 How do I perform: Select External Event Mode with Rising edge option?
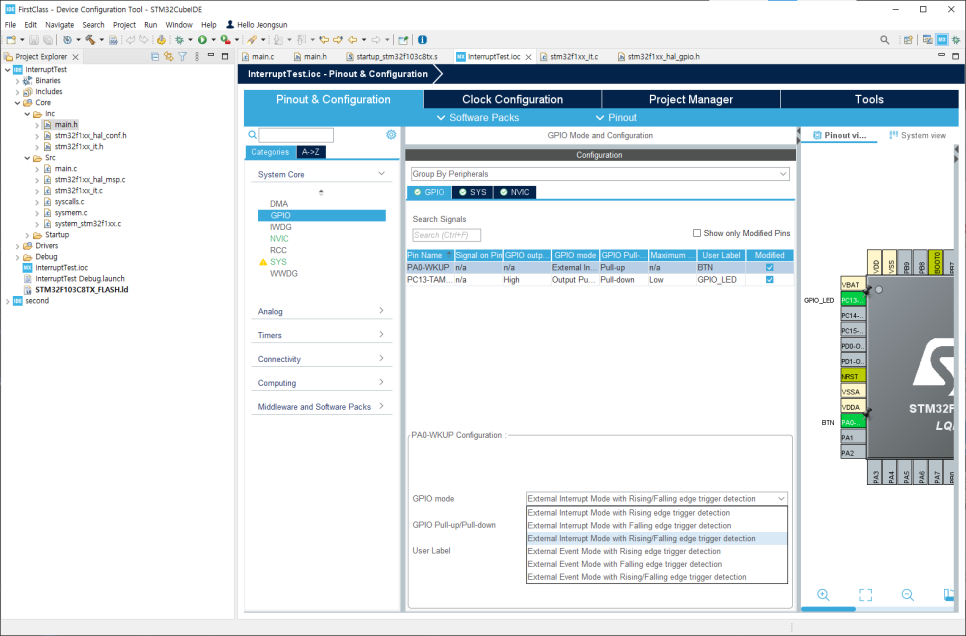tap(657, 552)
